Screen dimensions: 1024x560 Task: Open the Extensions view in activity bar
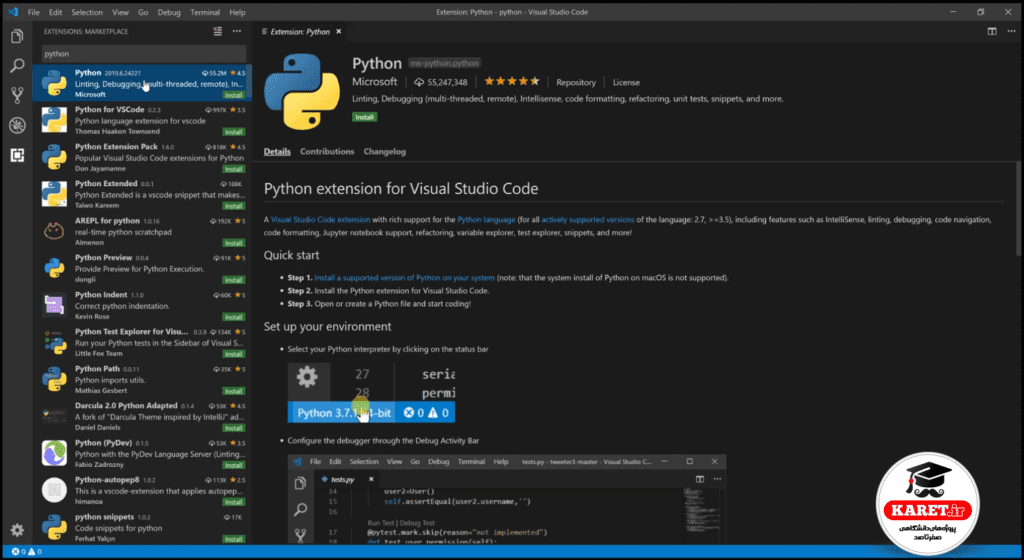[17, 155]
